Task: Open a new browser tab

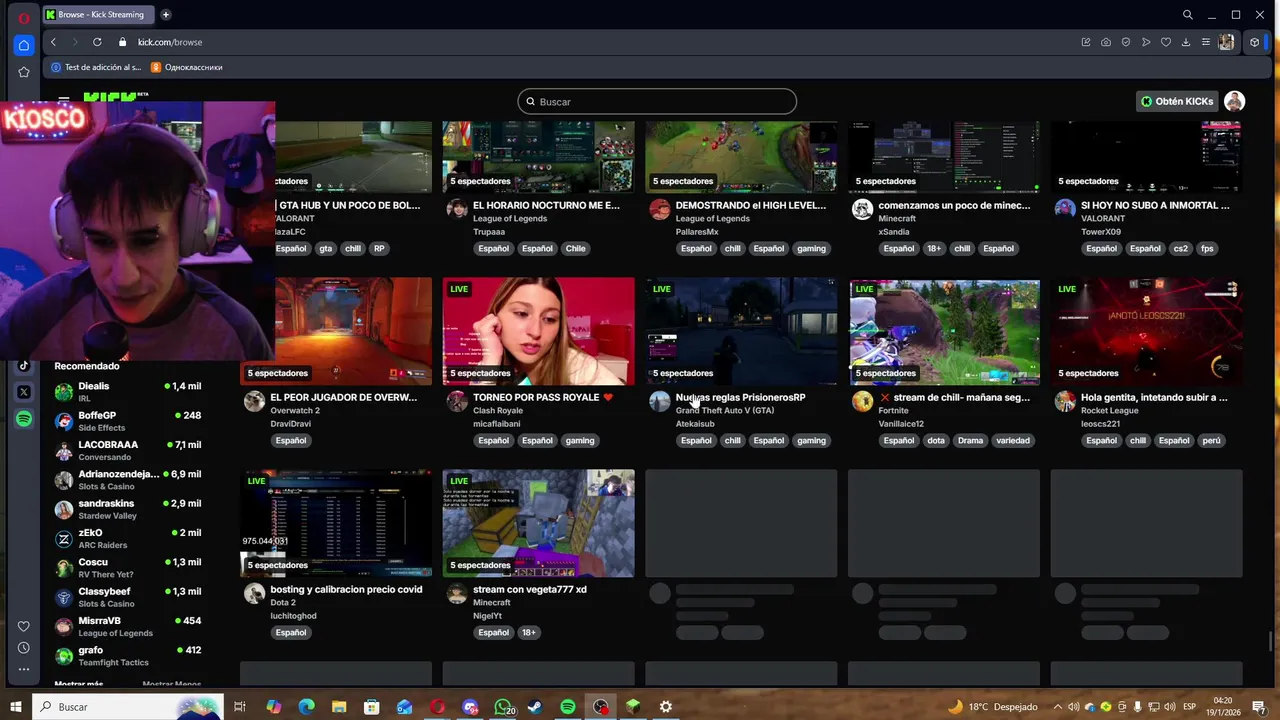Action: 165,15
